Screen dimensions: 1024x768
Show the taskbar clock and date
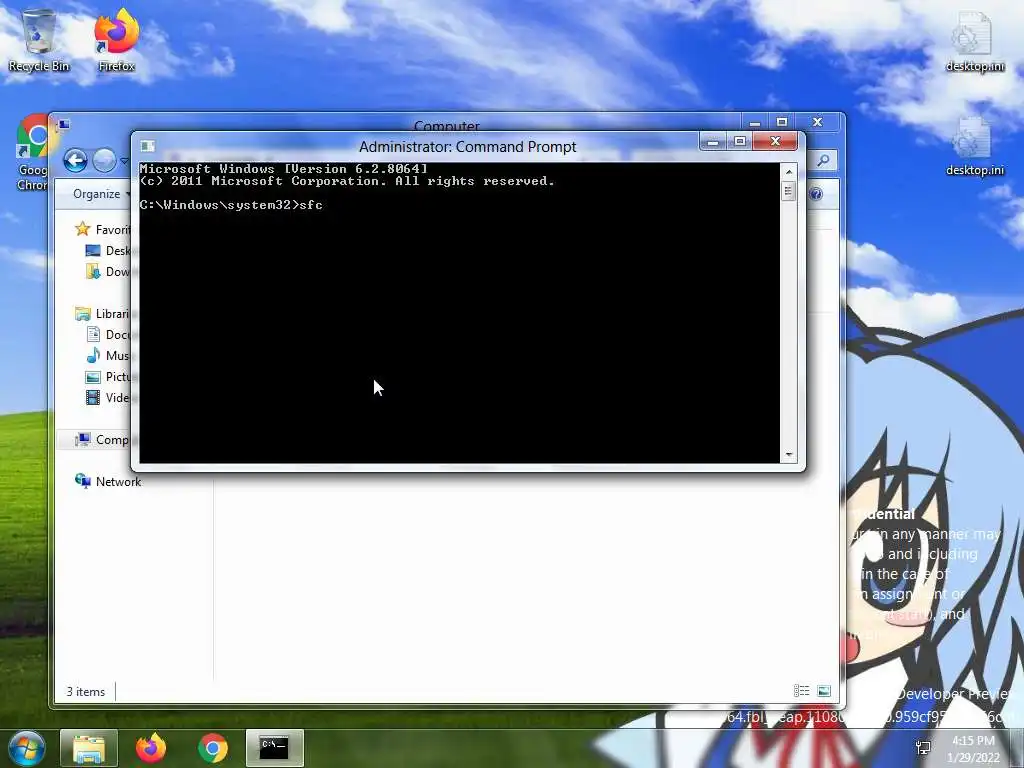click(x=974, y=749)
